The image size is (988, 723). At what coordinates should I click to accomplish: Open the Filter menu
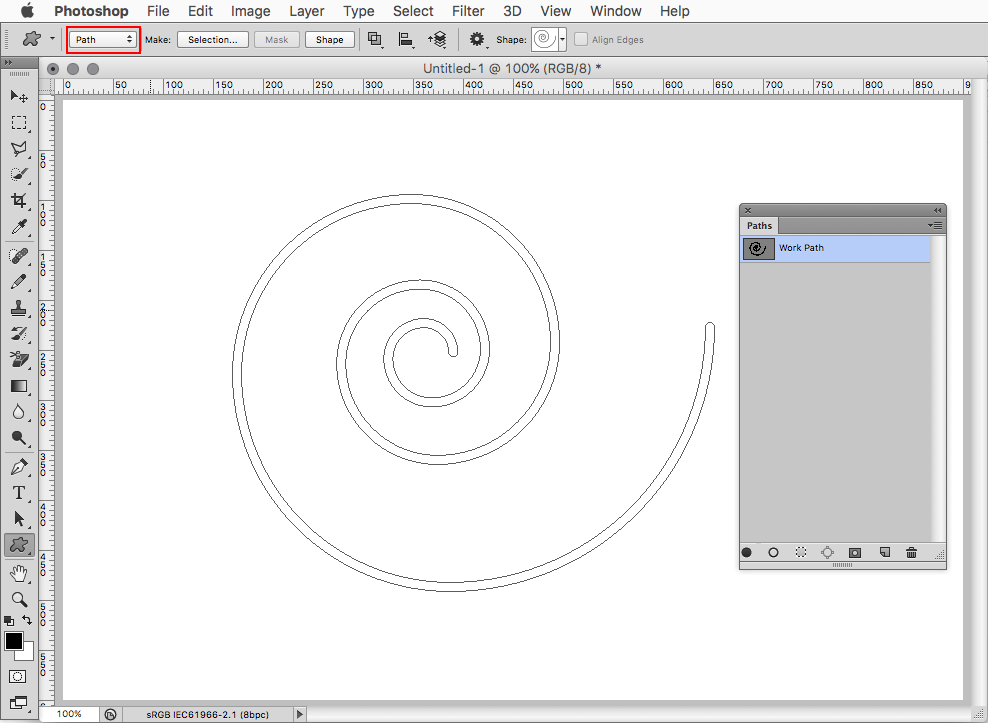click(x=467, y=11)
